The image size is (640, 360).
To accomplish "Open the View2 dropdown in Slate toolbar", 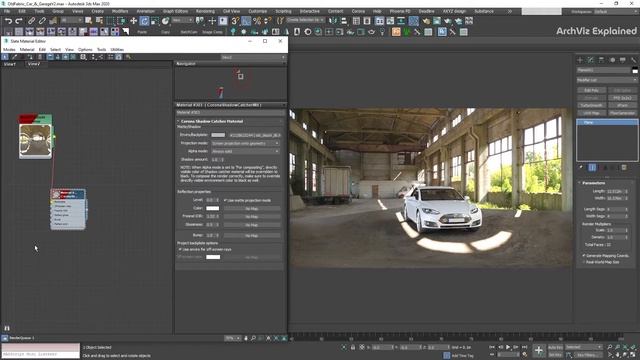I will (x=253, y=57).
